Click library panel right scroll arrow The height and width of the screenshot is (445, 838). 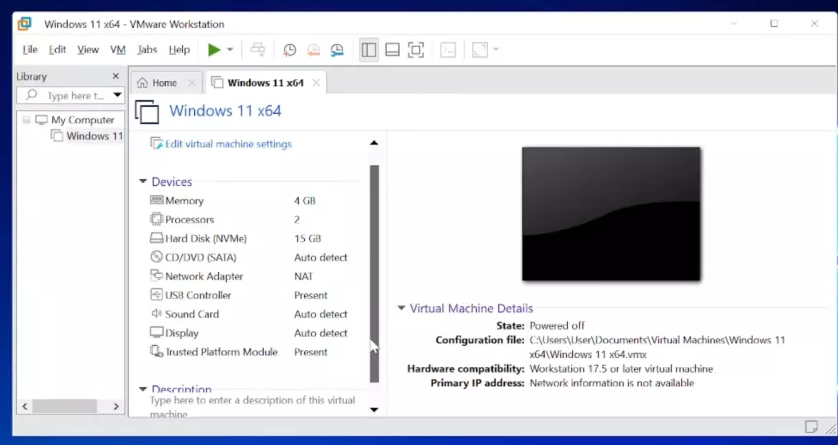pyautogui.click(x=116, y=407)
